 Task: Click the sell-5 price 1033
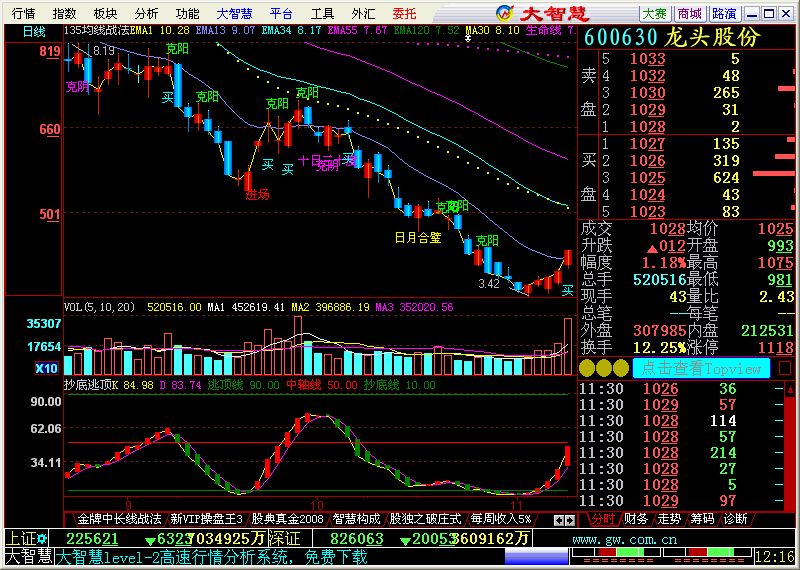coord(647,59)
